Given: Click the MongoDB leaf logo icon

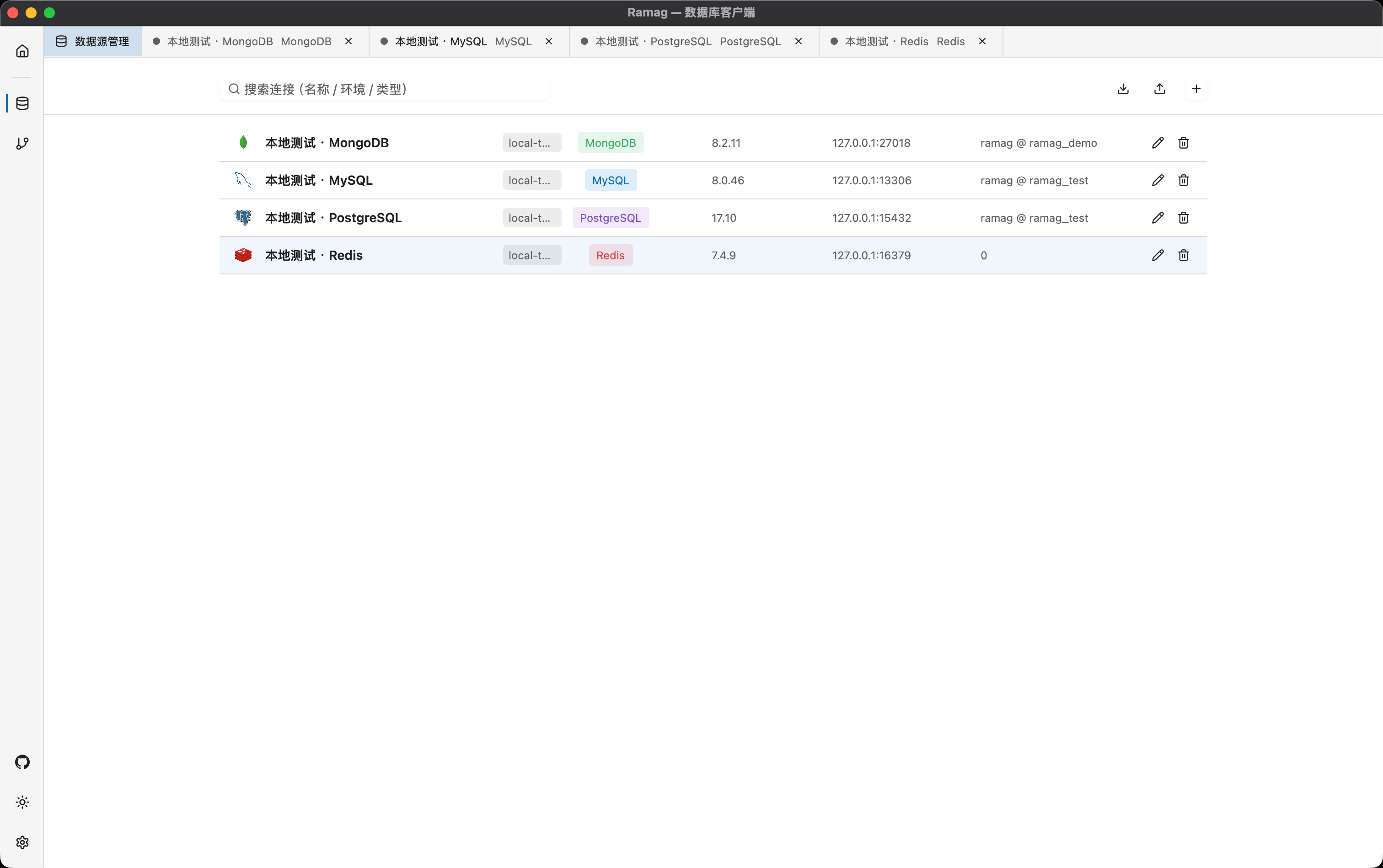Looking at the screenshot, I should point(243,142).
